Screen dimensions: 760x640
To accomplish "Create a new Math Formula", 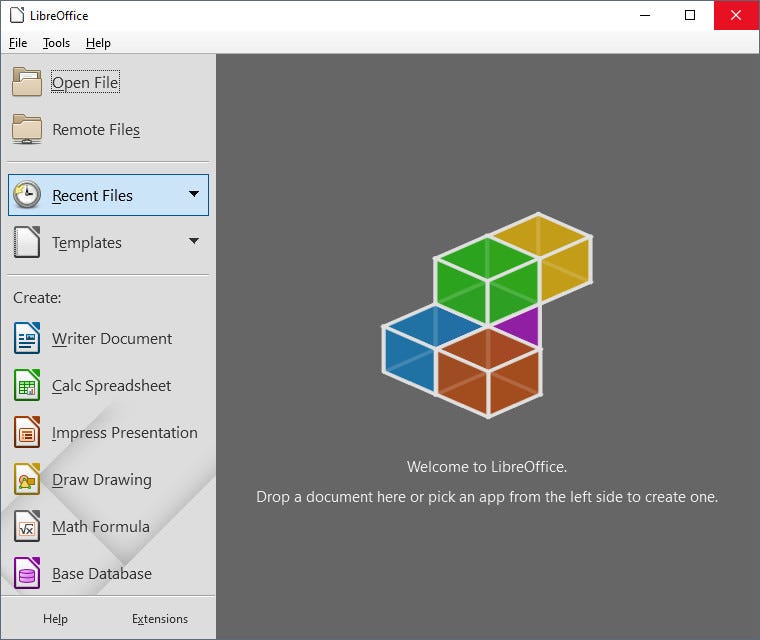I will [101, 527].
